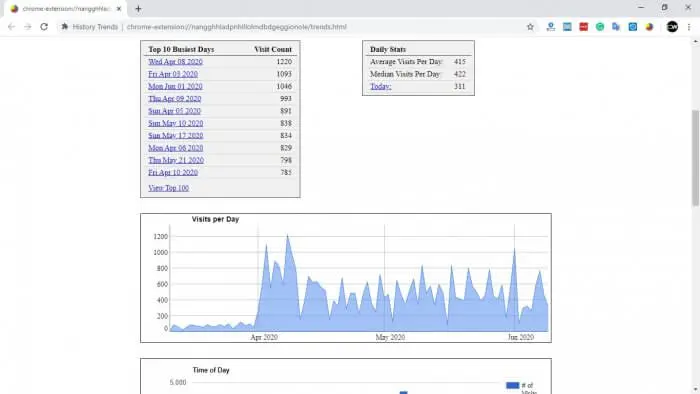Open Chrome's three-dot menu

click(689, 27)
